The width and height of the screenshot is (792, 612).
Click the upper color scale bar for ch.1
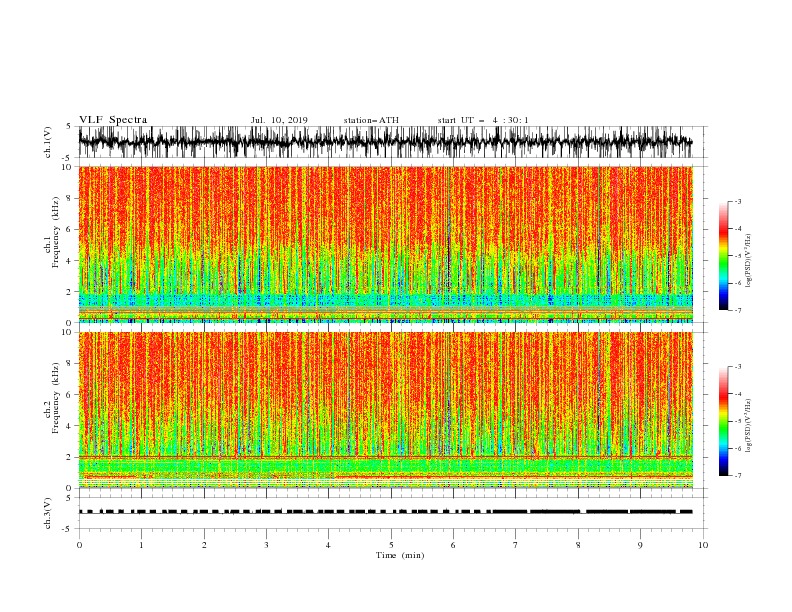[x=723, y=256]
